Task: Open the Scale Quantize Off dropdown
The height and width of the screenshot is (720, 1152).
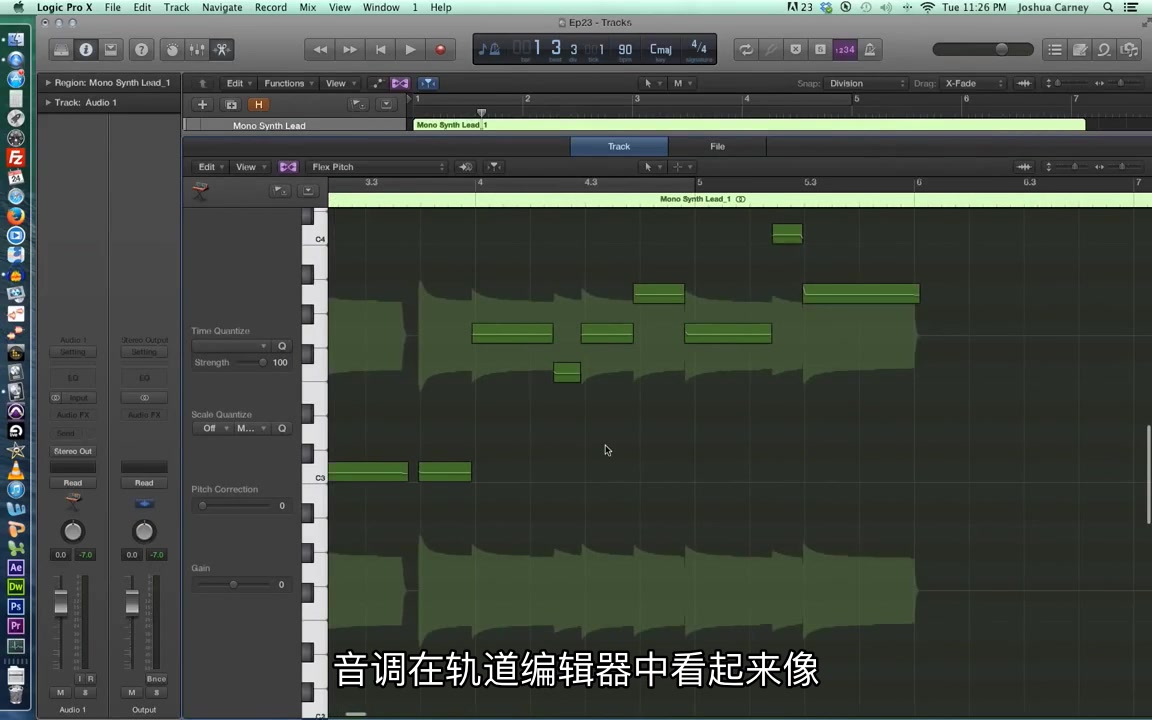Action: 214,428
